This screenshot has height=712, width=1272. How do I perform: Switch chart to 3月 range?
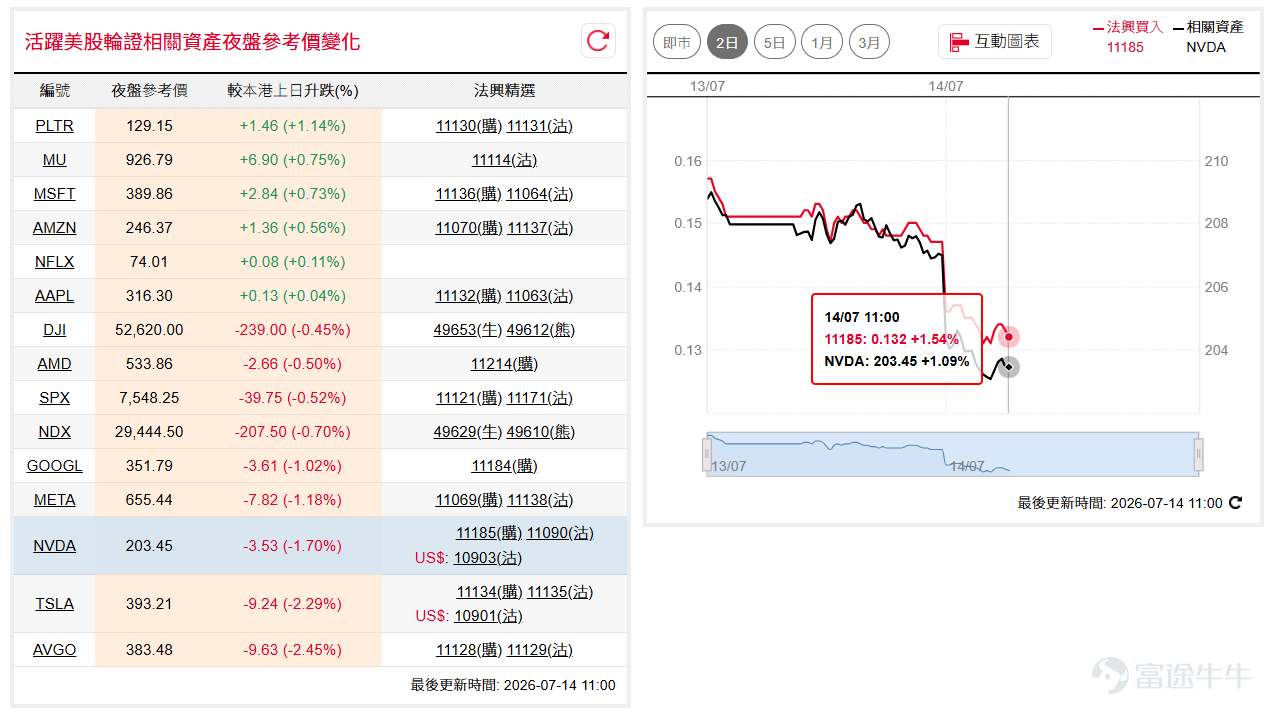869,43
